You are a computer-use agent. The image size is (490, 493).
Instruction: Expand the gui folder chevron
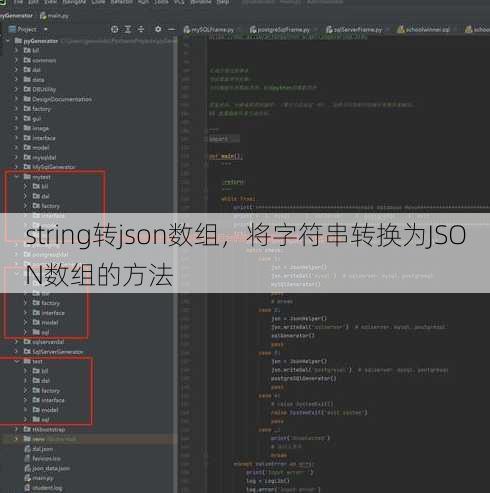click(16, 118)
